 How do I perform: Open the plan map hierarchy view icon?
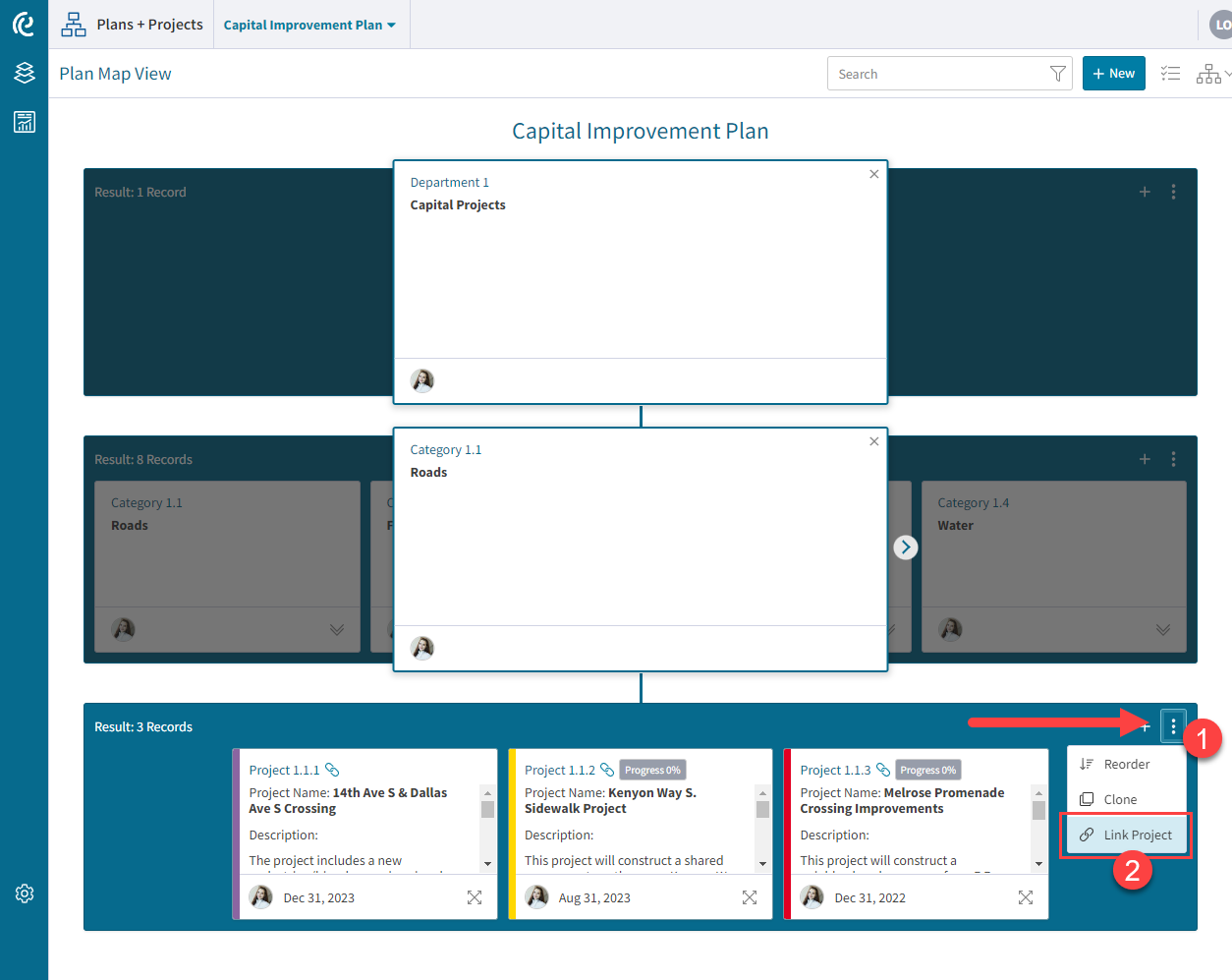pos(1206,73)
